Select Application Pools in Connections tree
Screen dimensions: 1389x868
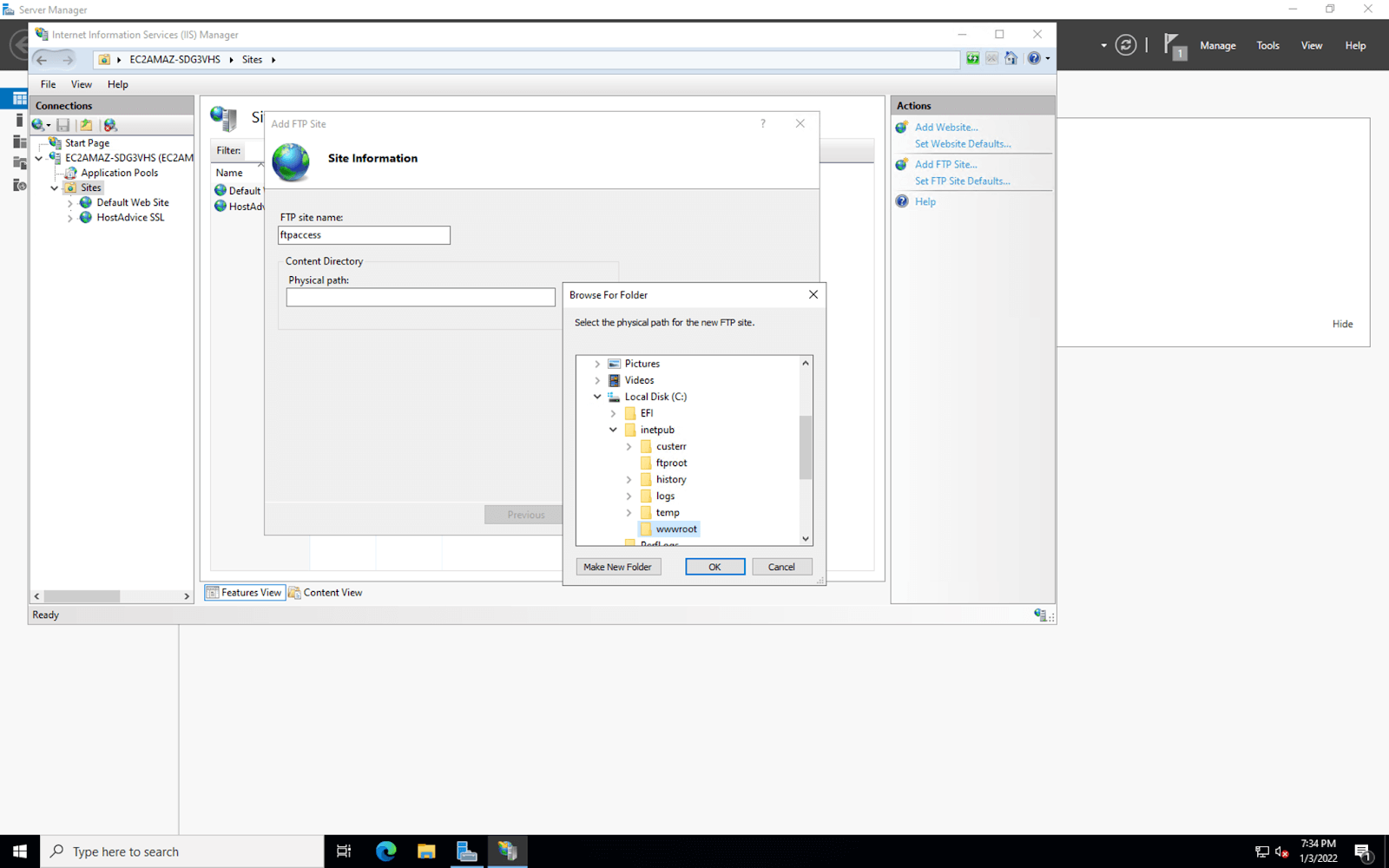(x=120, y=173)
